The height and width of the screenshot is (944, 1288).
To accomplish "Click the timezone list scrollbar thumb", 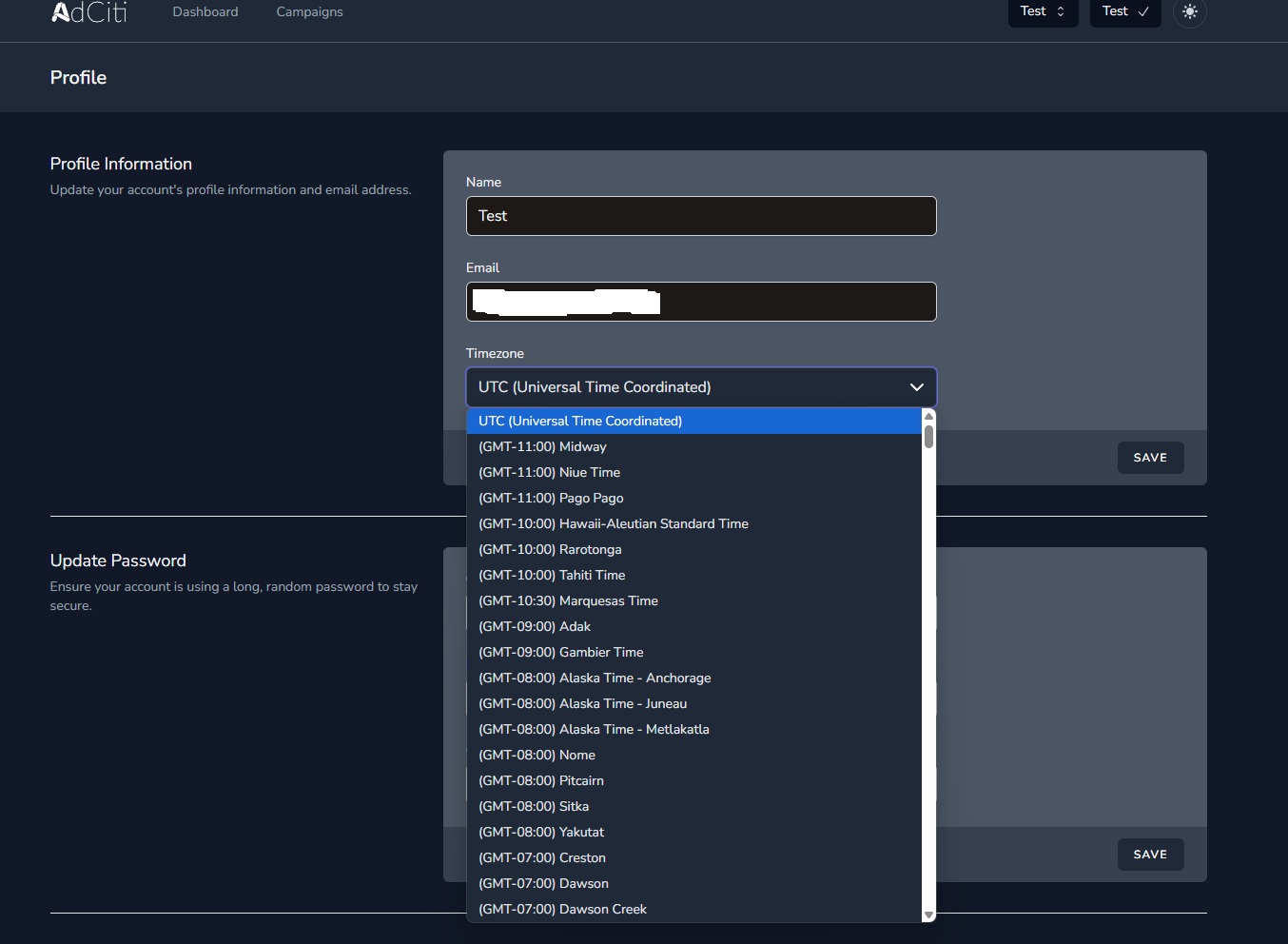I will point(928,437).
